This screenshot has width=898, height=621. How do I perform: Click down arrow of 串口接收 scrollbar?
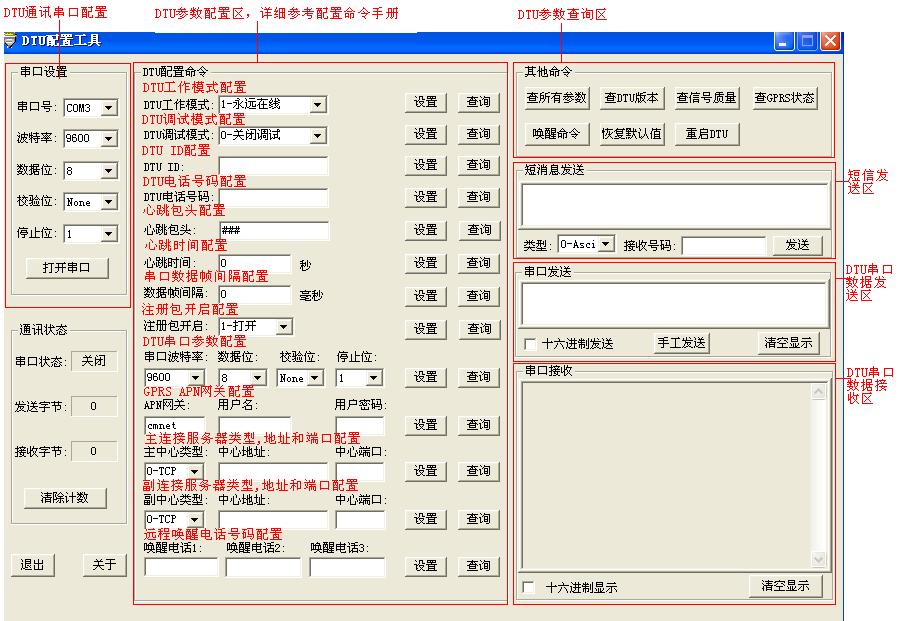819,559
